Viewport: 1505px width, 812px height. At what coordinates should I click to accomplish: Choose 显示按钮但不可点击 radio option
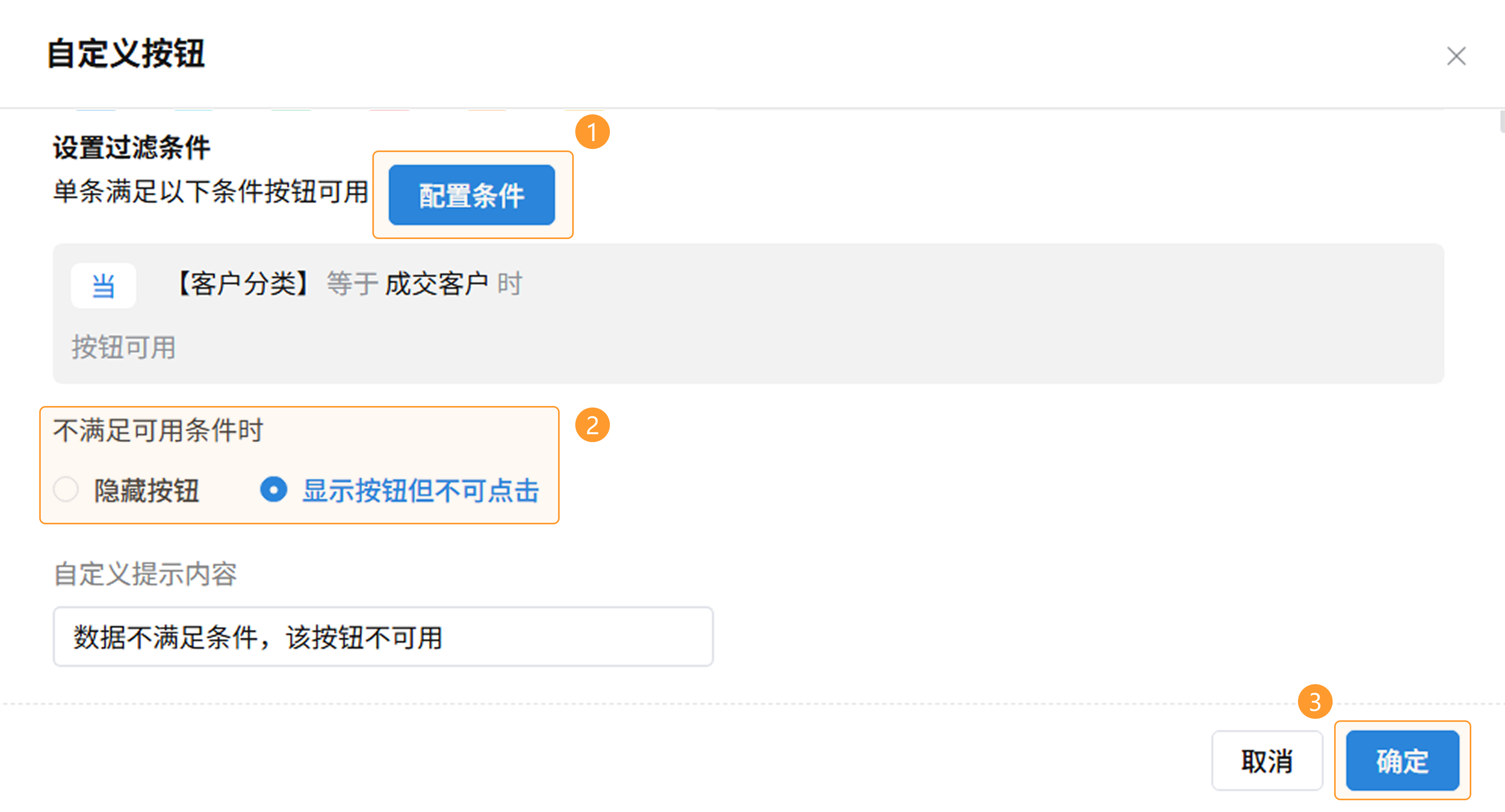[x=274, y=489]
